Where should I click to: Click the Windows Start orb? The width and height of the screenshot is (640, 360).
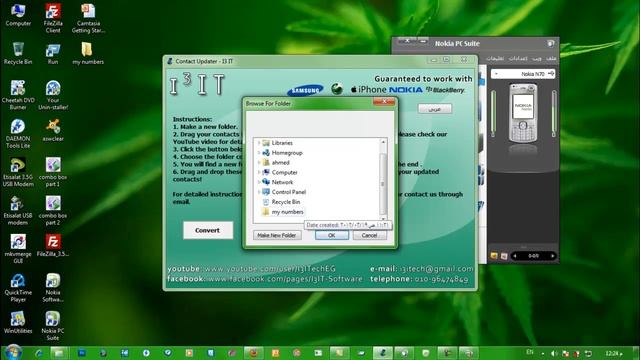coord(13,352)
